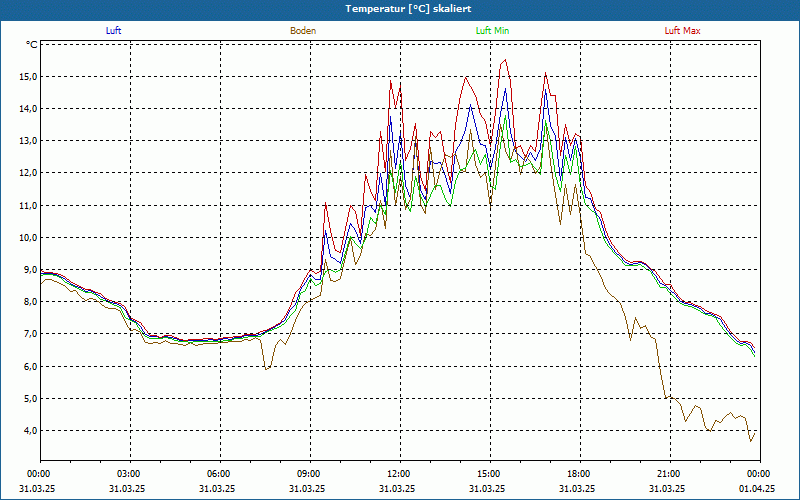This screenshot has height=500, width=800.
Task: Click the 09:00 time axis label
Action: coord(311,474)
